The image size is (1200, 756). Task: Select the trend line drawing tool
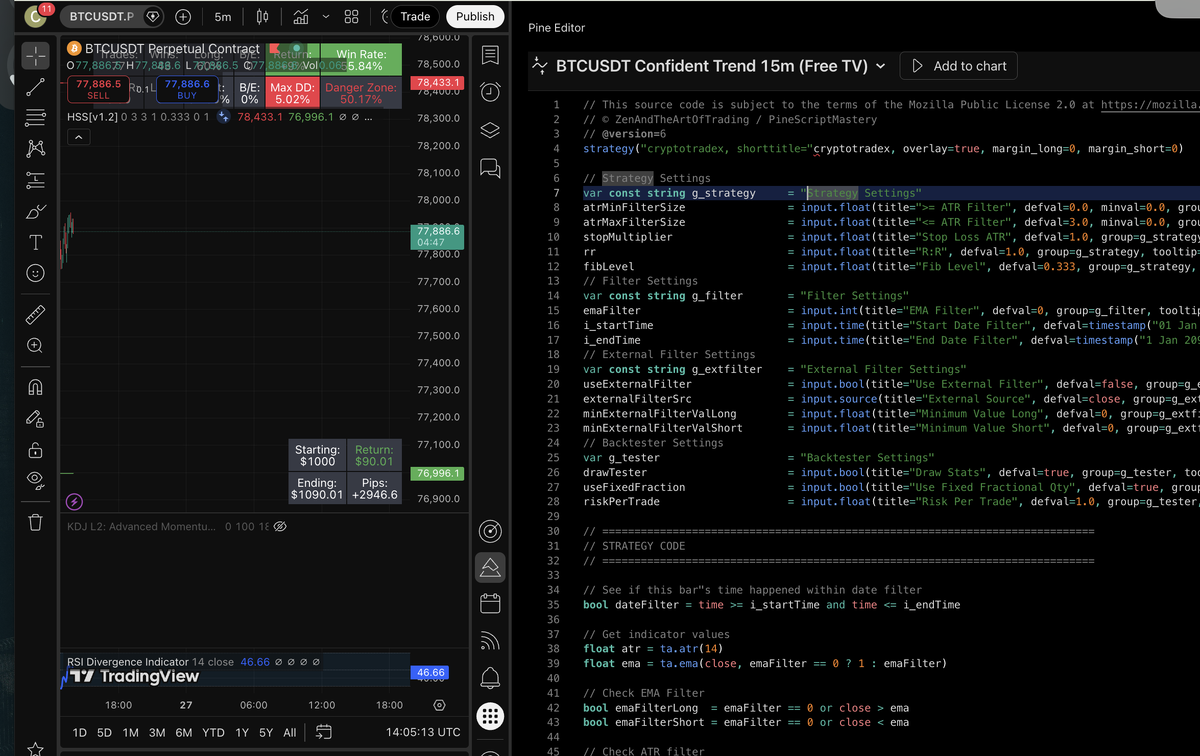coord(35,86)
